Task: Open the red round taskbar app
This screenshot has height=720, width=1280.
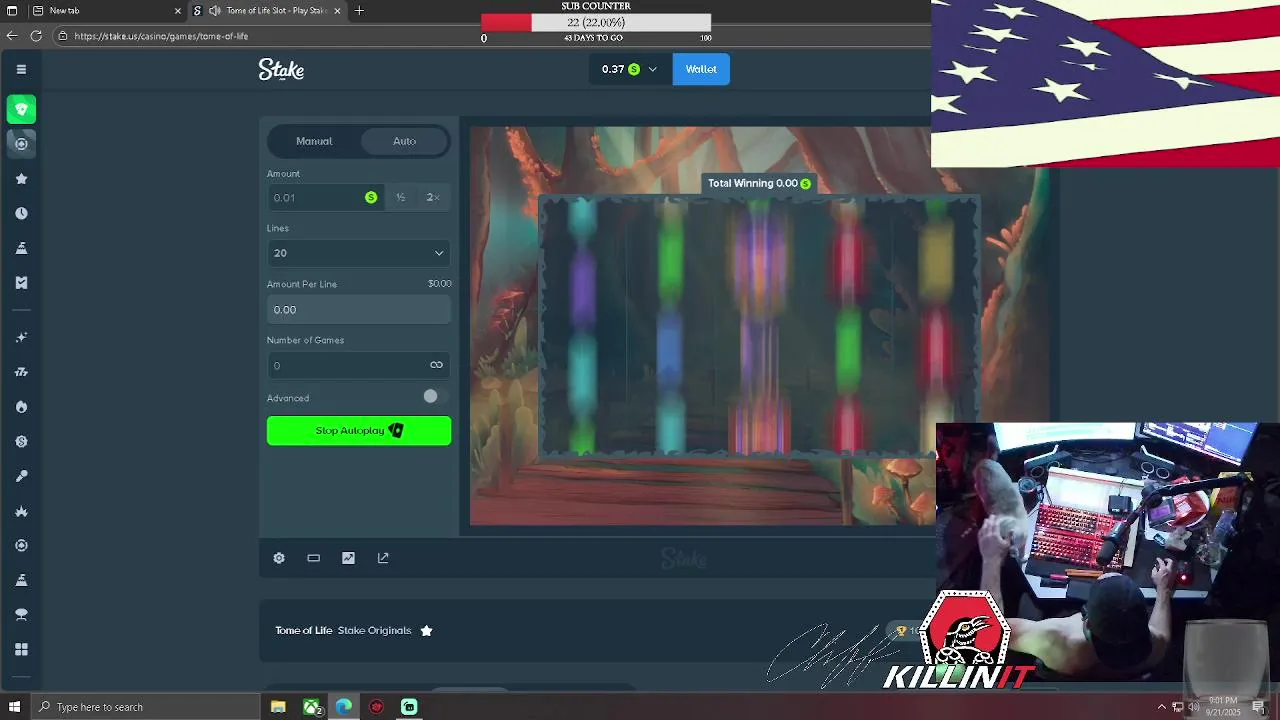Action: (x=376, y=707)
